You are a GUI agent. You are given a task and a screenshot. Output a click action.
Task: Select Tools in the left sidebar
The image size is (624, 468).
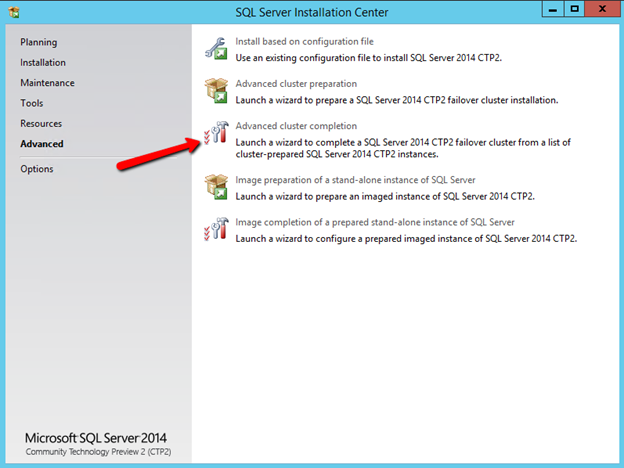31,103
